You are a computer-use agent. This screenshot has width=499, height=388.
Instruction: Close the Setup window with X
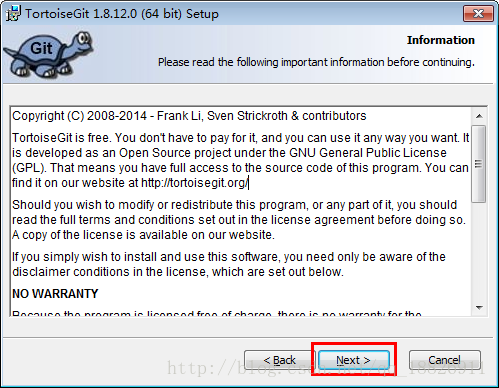(x=478, y=14)
